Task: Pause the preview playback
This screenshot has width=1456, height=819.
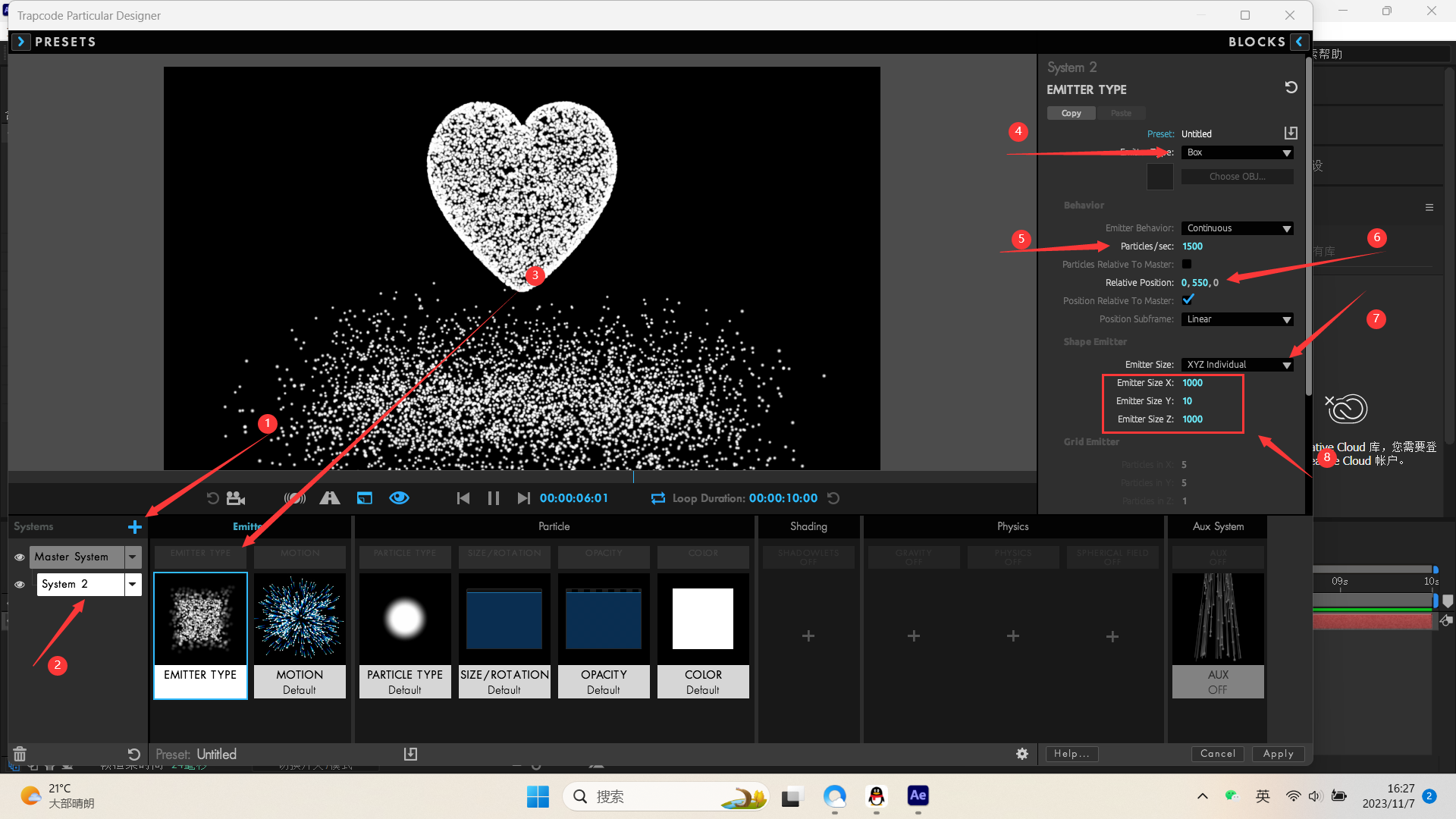Action: pyautogui.click(x=494, y=498)
